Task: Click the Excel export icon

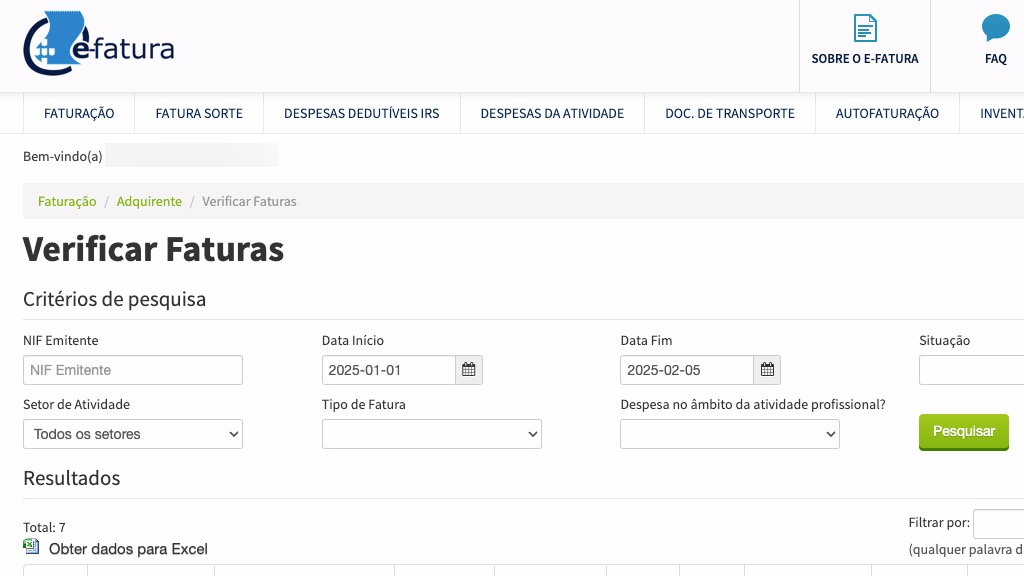Action: click(31, 547)
